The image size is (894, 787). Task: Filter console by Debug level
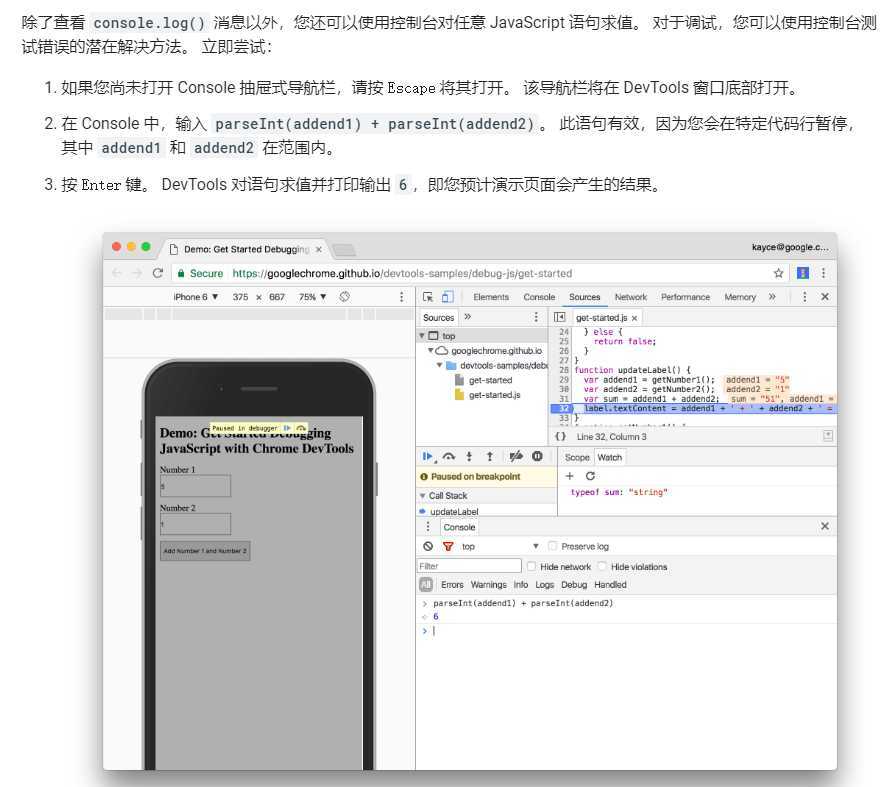(574, 585)
